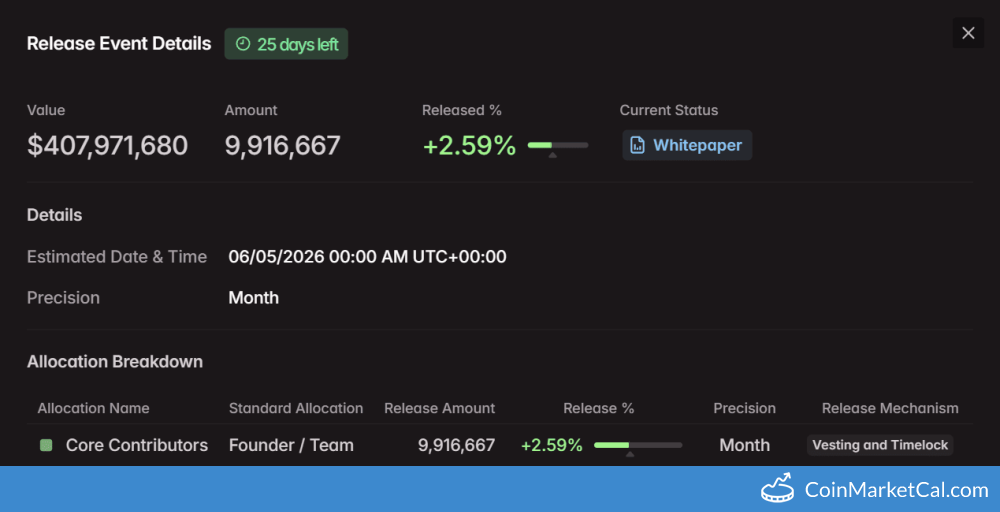Click the triangle marker under top progress bar
The width and height of the screenshot is (1000, 512).
click(x=552, y=155)
